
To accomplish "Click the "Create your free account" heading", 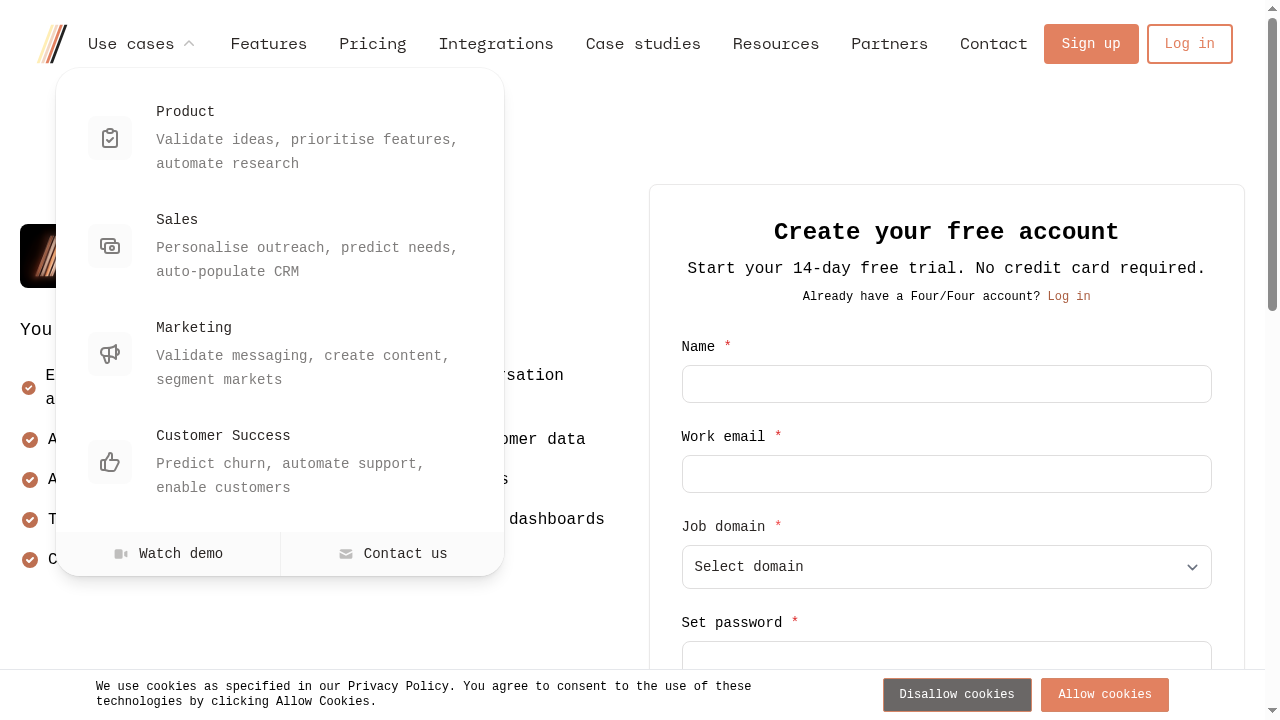I will 947,232.
